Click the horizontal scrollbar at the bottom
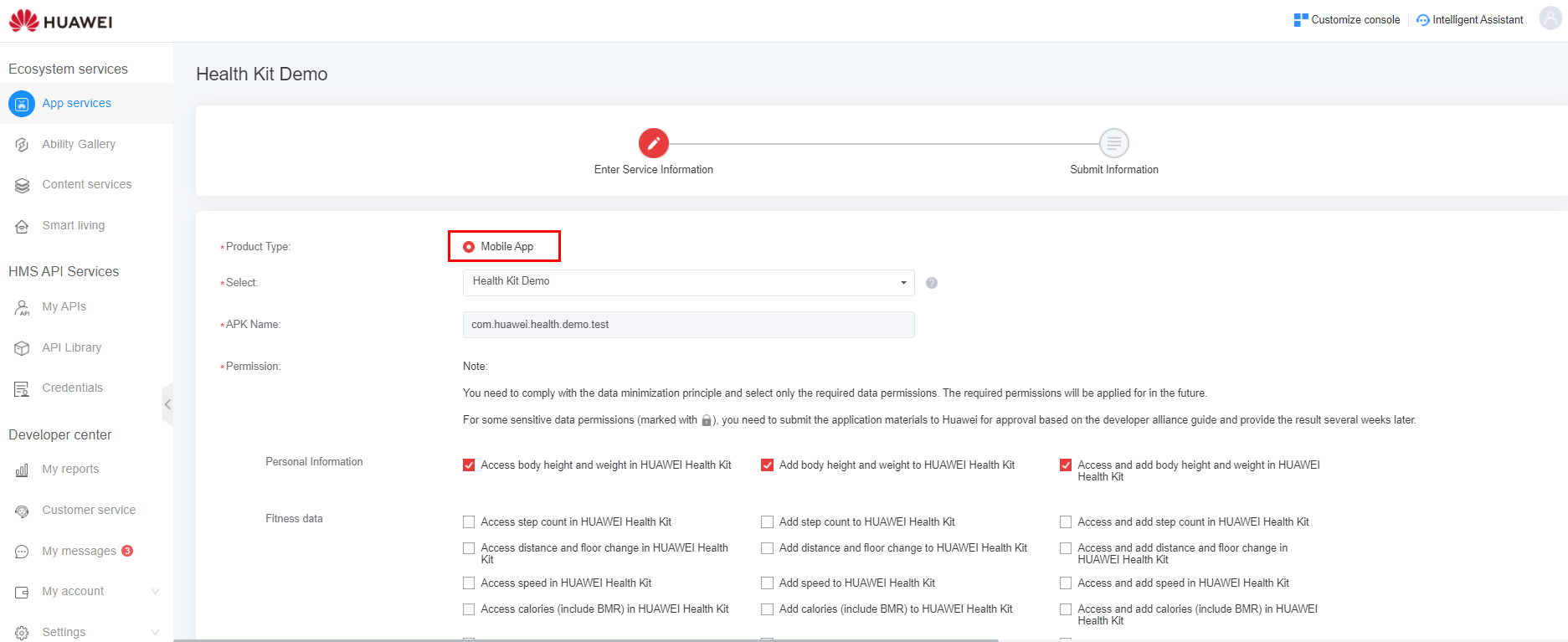 [x=586, y=640]
